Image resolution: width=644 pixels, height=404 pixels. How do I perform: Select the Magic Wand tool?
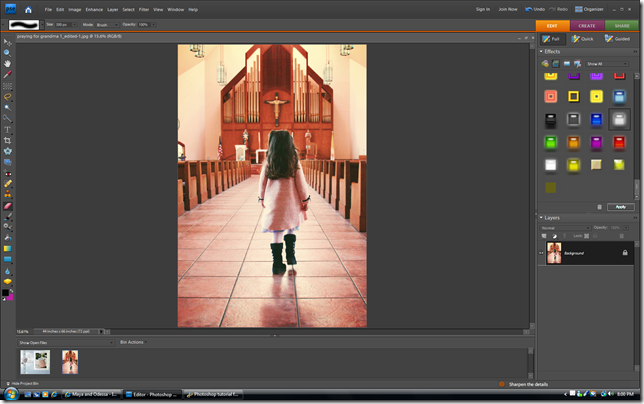click(x=7, y=108)
